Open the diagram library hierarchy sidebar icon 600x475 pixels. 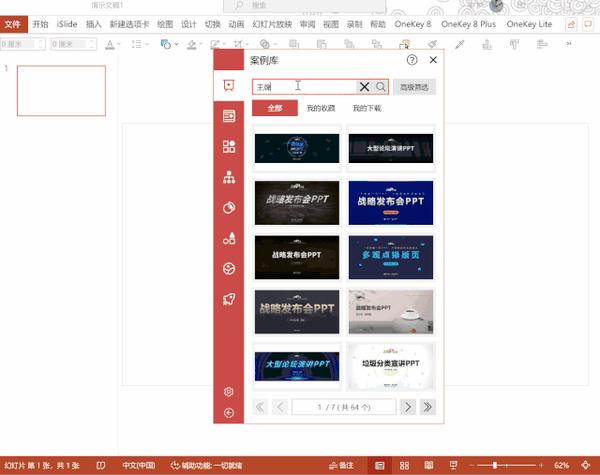click(229, 177)
